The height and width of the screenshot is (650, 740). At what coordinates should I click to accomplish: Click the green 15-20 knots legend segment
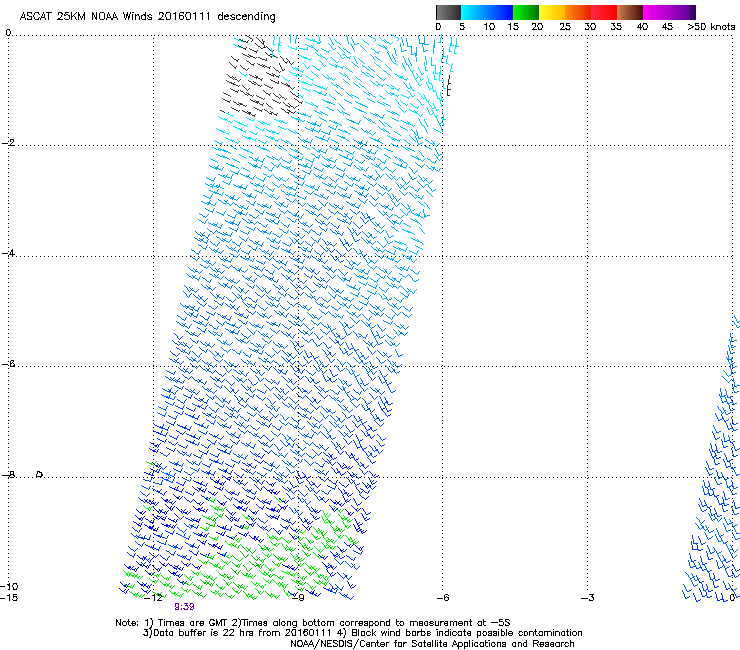pyautogui.click(x=526, y=12)
